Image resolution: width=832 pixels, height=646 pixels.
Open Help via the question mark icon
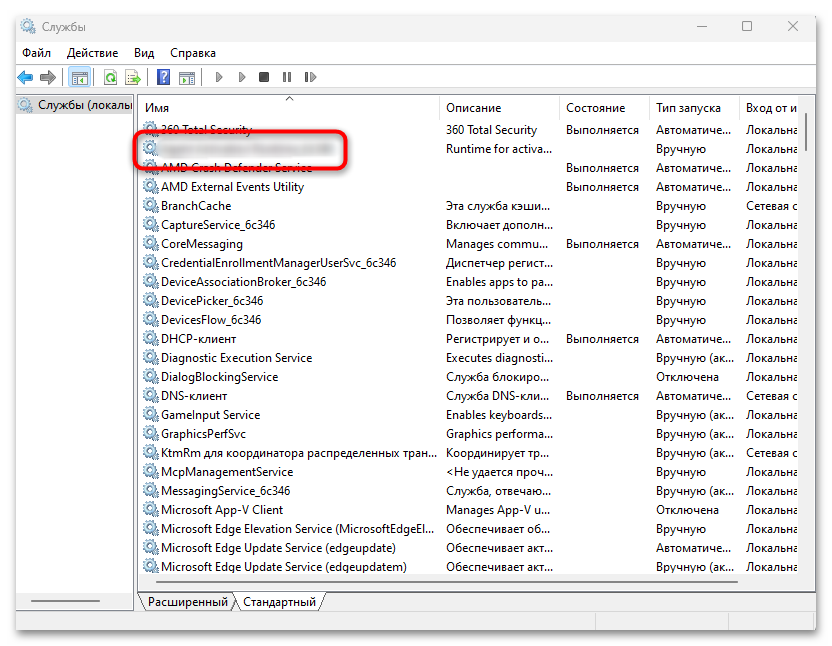pyautogui.click(x=163, y=77)
